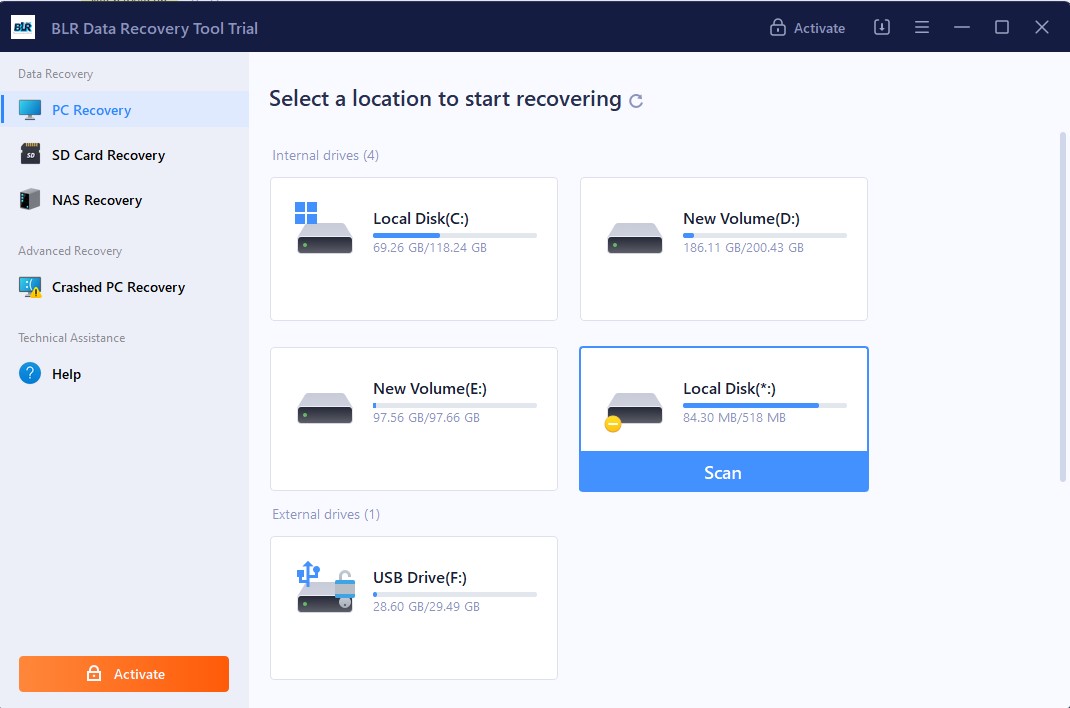Click the NAS Recovery server icon

tap(30, 199)
